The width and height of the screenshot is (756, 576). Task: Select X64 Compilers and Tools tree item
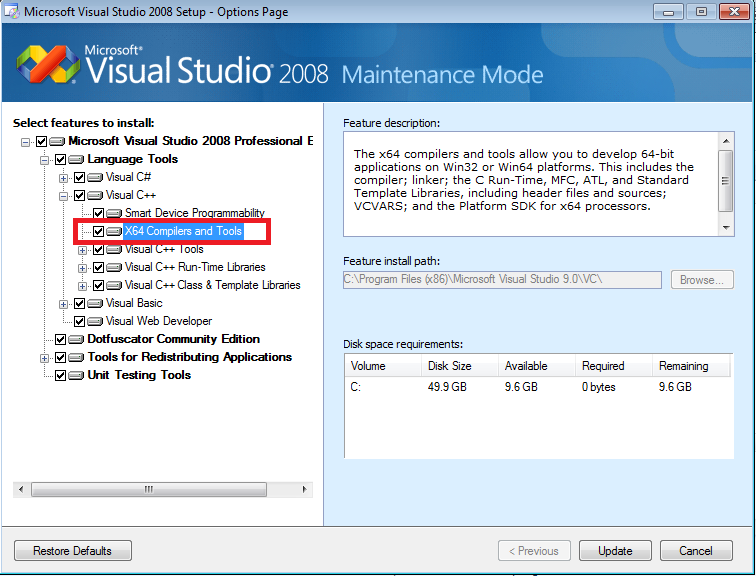coord(183,231)
